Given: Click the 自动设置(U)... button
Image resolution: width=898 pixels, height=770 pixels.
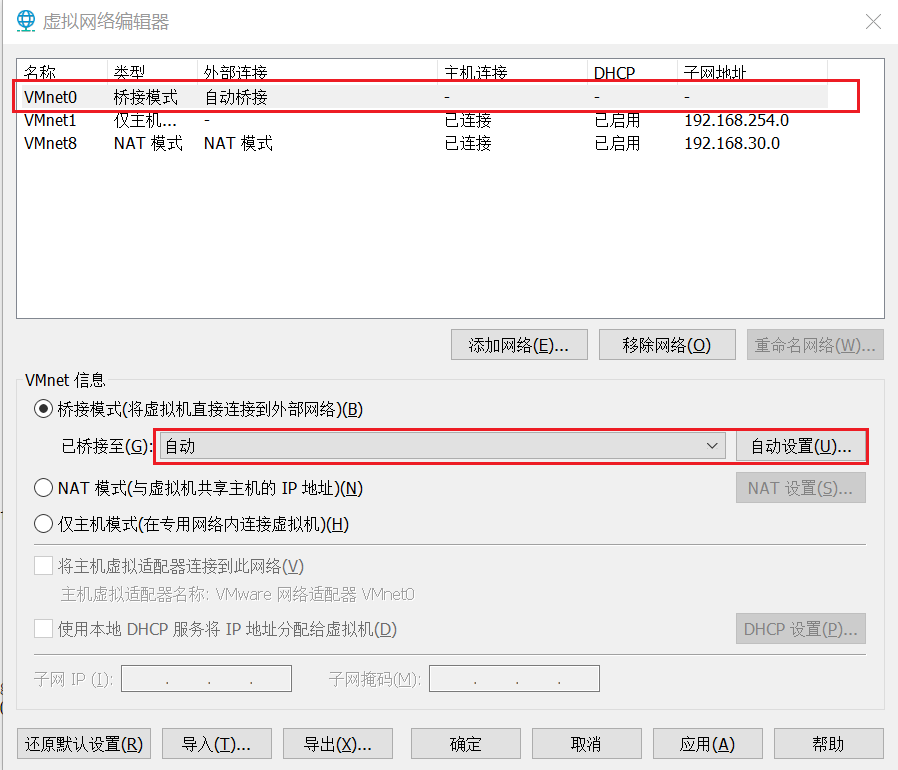Looking at the screenshot, I should [x=801, y=446].
